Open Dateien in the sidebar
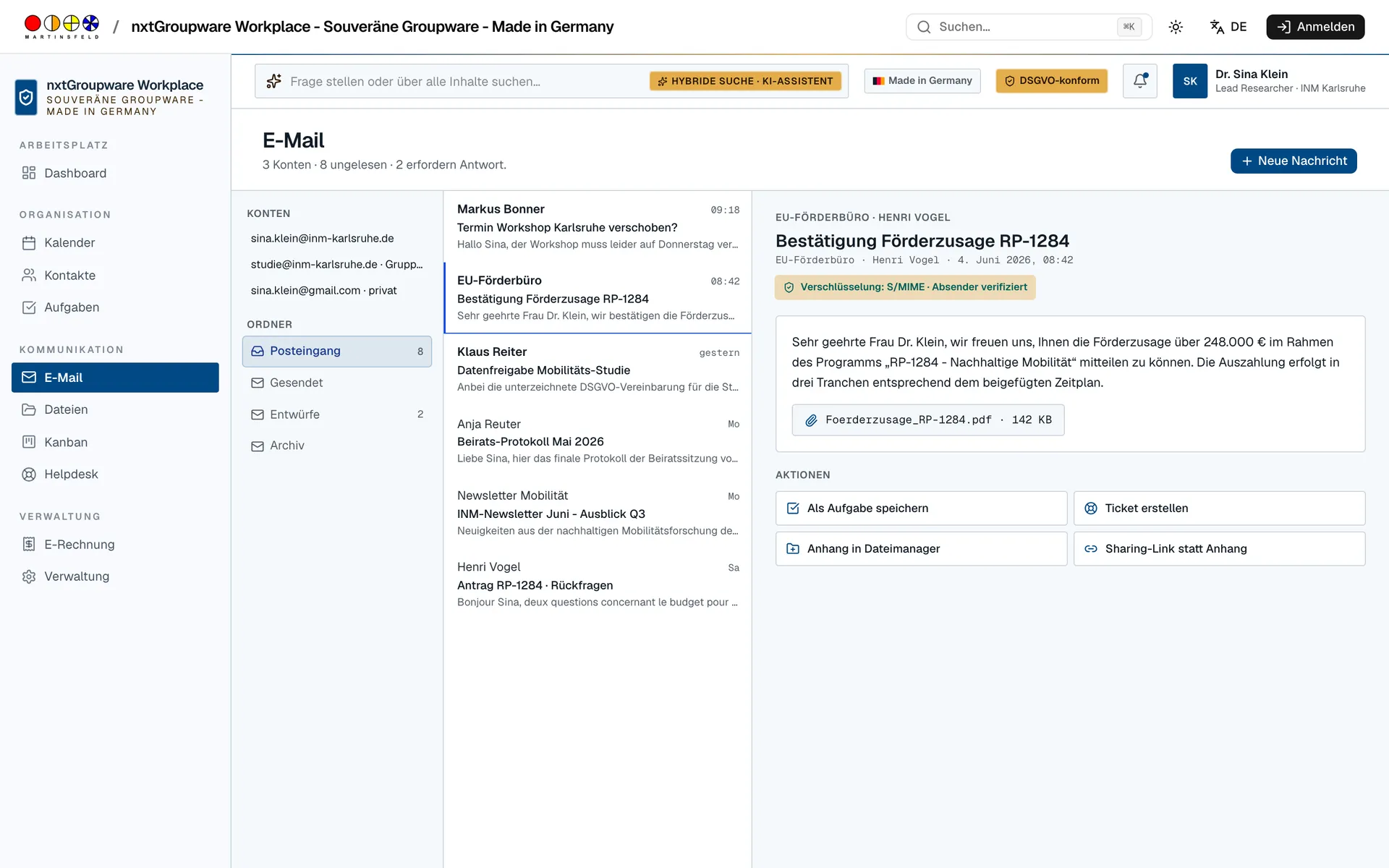The image size is (1389, 868). [115, 409]
